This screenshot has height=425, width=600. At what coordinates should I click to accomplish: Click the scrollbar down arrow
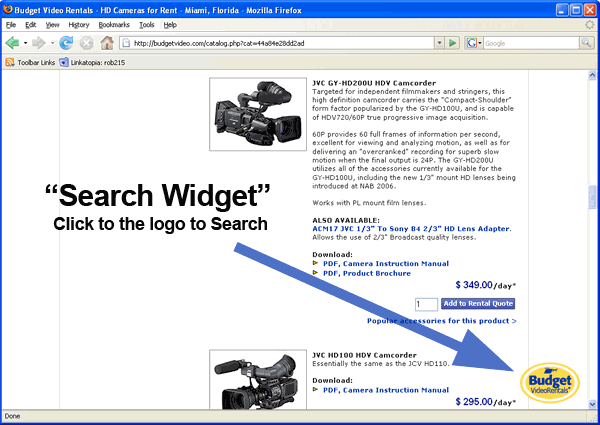pos(592,404)
